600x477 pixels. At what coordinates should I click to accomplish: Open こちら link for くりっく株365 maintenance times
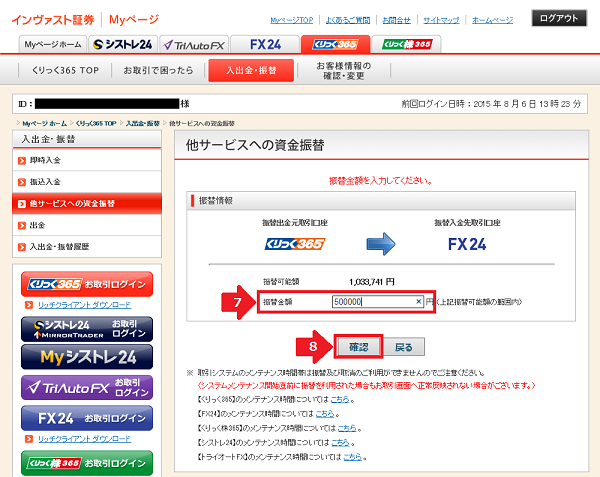pos(347,428)
